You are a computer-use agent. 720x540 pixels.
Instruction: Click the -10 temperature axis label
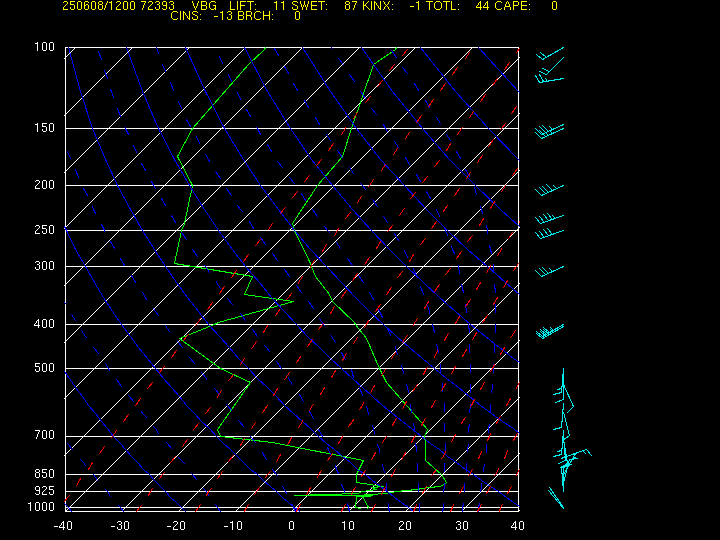coord(233,526)
